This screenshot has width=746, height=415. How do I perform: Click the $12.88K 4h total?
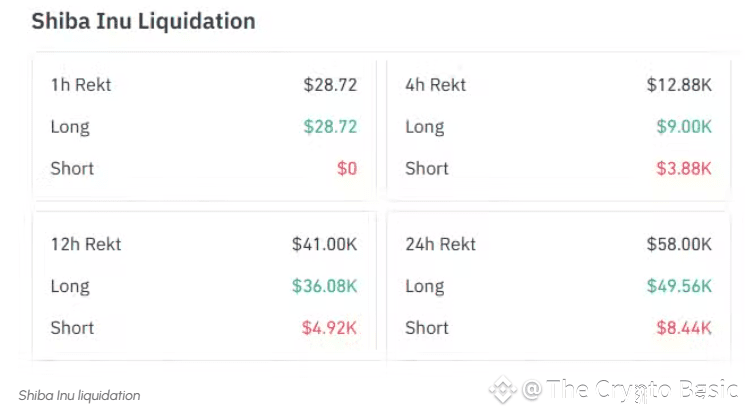679,85
